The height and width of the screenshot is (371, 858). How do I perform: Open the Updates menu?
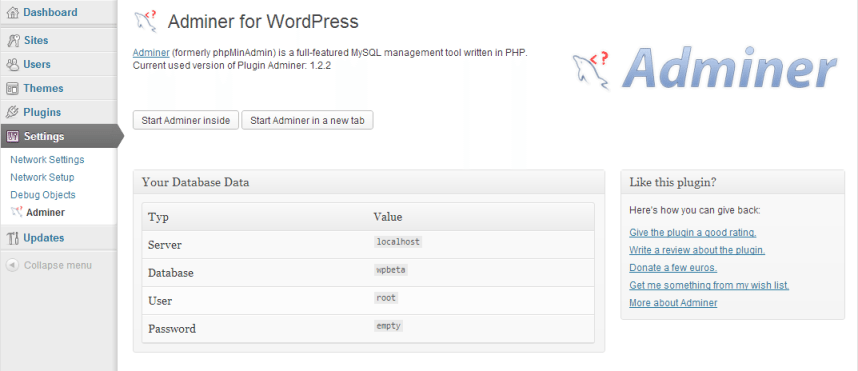pyautogui.click(x=44, y=238)
